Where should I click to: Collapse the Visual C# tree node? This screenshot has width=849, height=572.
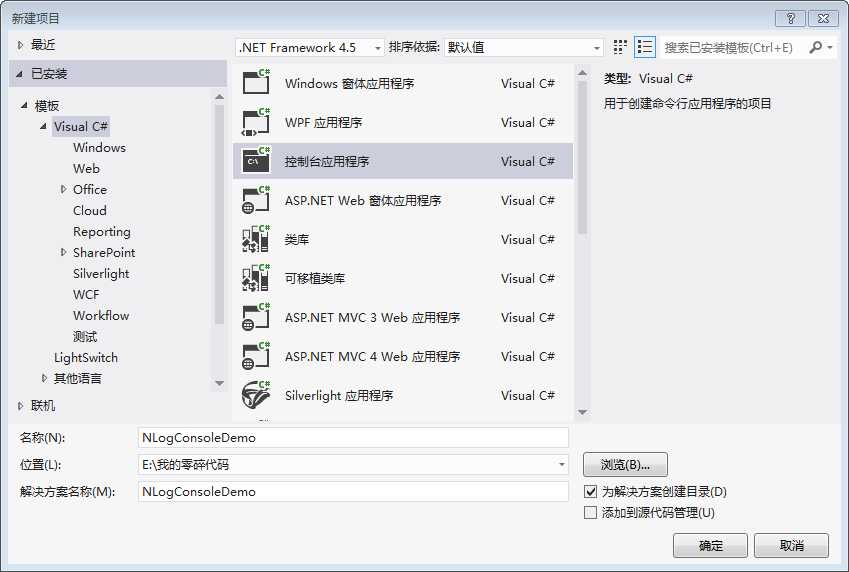click(43, 126)
